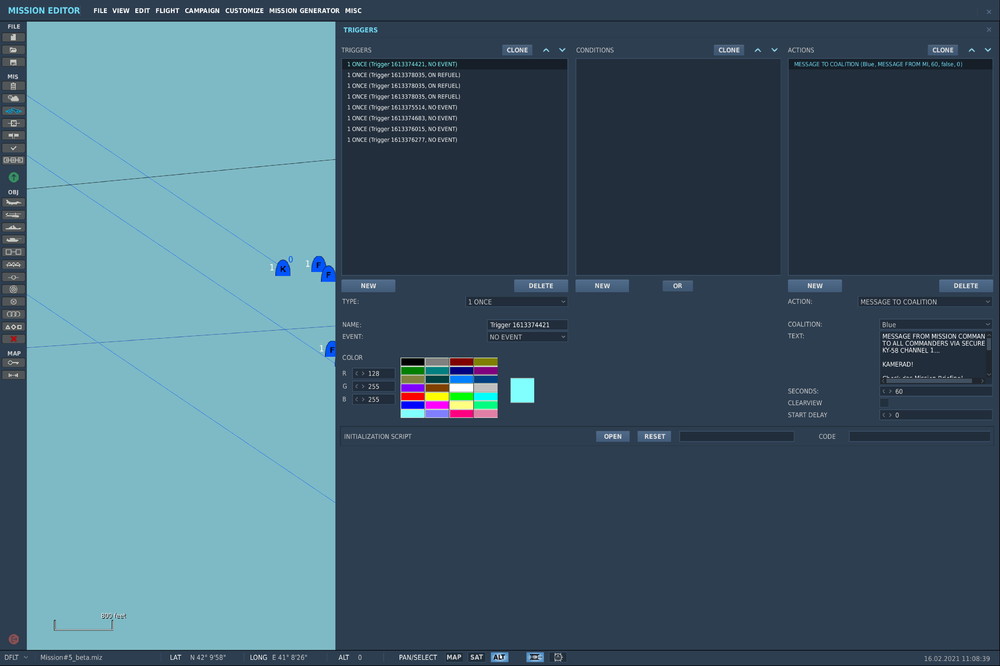The width and height of the screenshot is (1000, 666).
Task: Select the ground vehicle group tool
Action: click(13, 240)
